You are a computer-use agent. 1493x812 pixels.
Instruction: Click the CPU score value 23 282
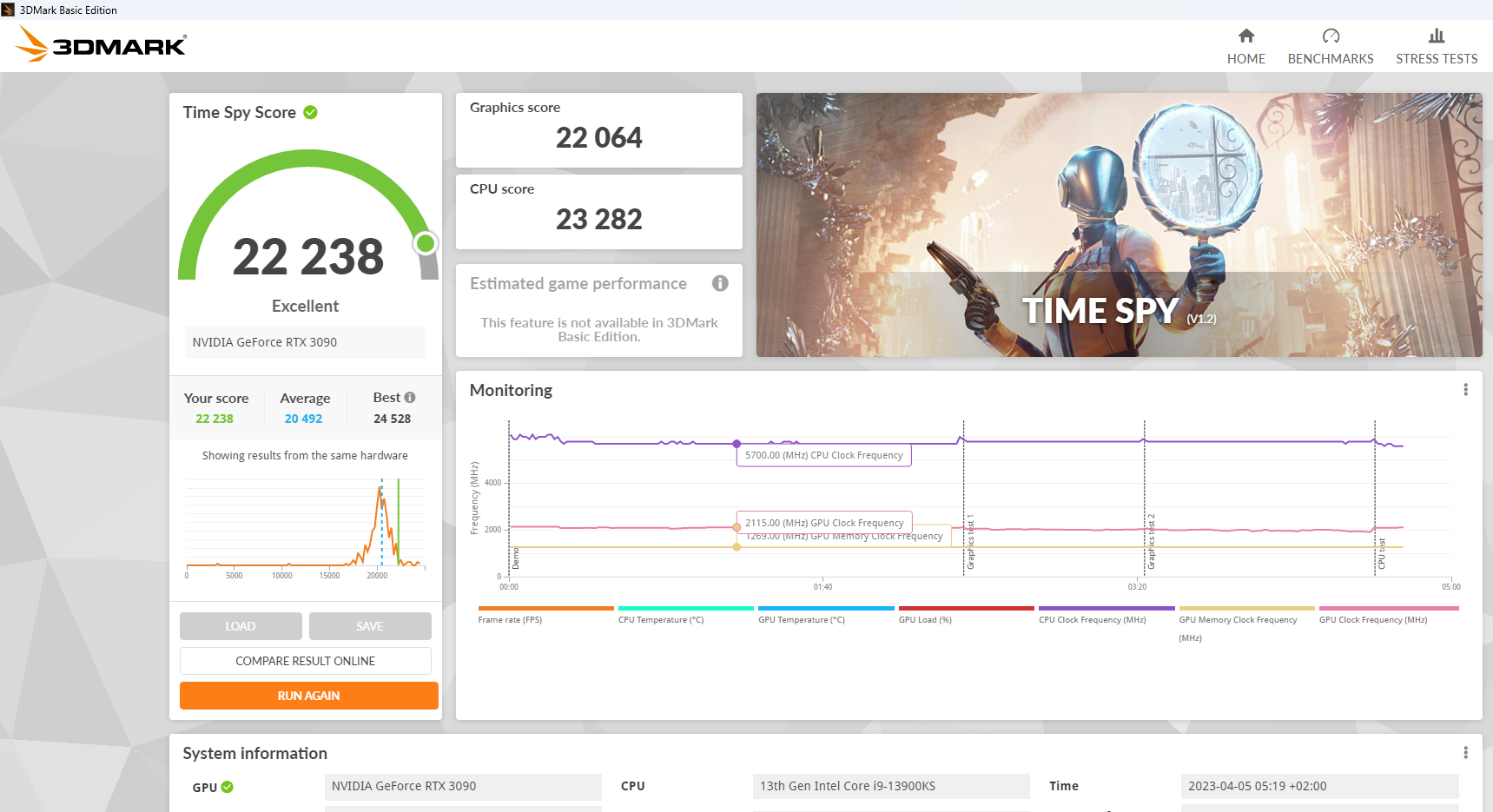(599, 219)
